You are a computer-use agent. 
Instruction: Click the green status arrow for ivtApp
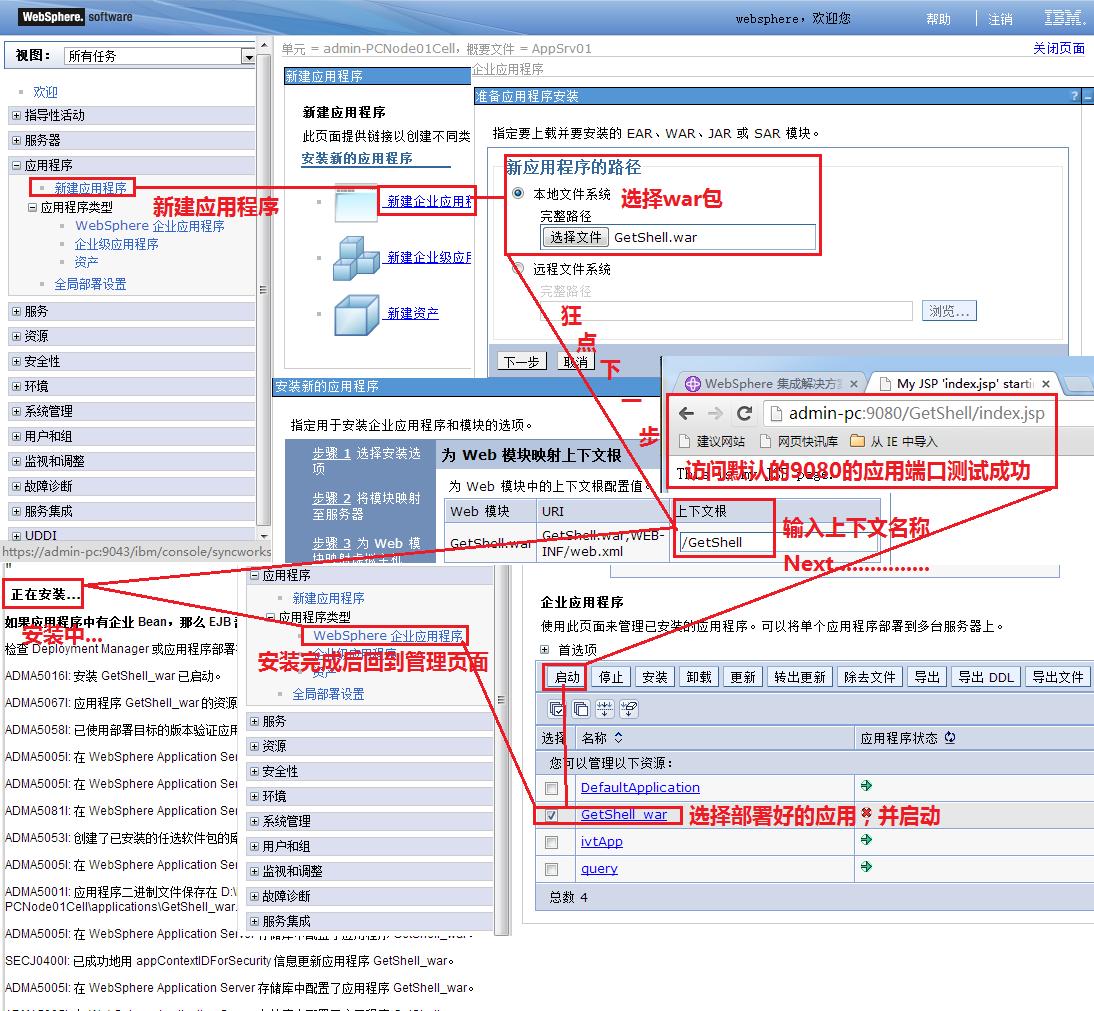pos(867,839)
